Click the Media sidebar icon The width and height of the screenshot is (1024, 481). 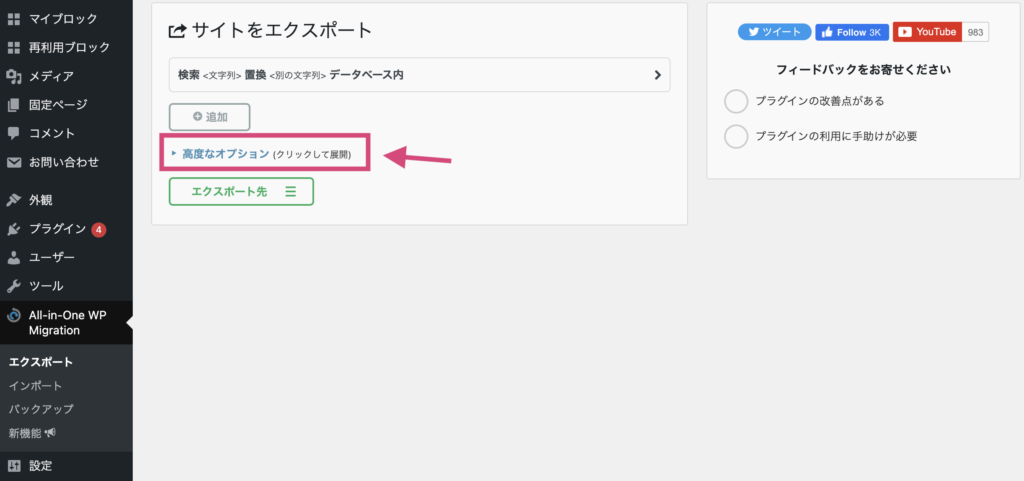point(14,76)
